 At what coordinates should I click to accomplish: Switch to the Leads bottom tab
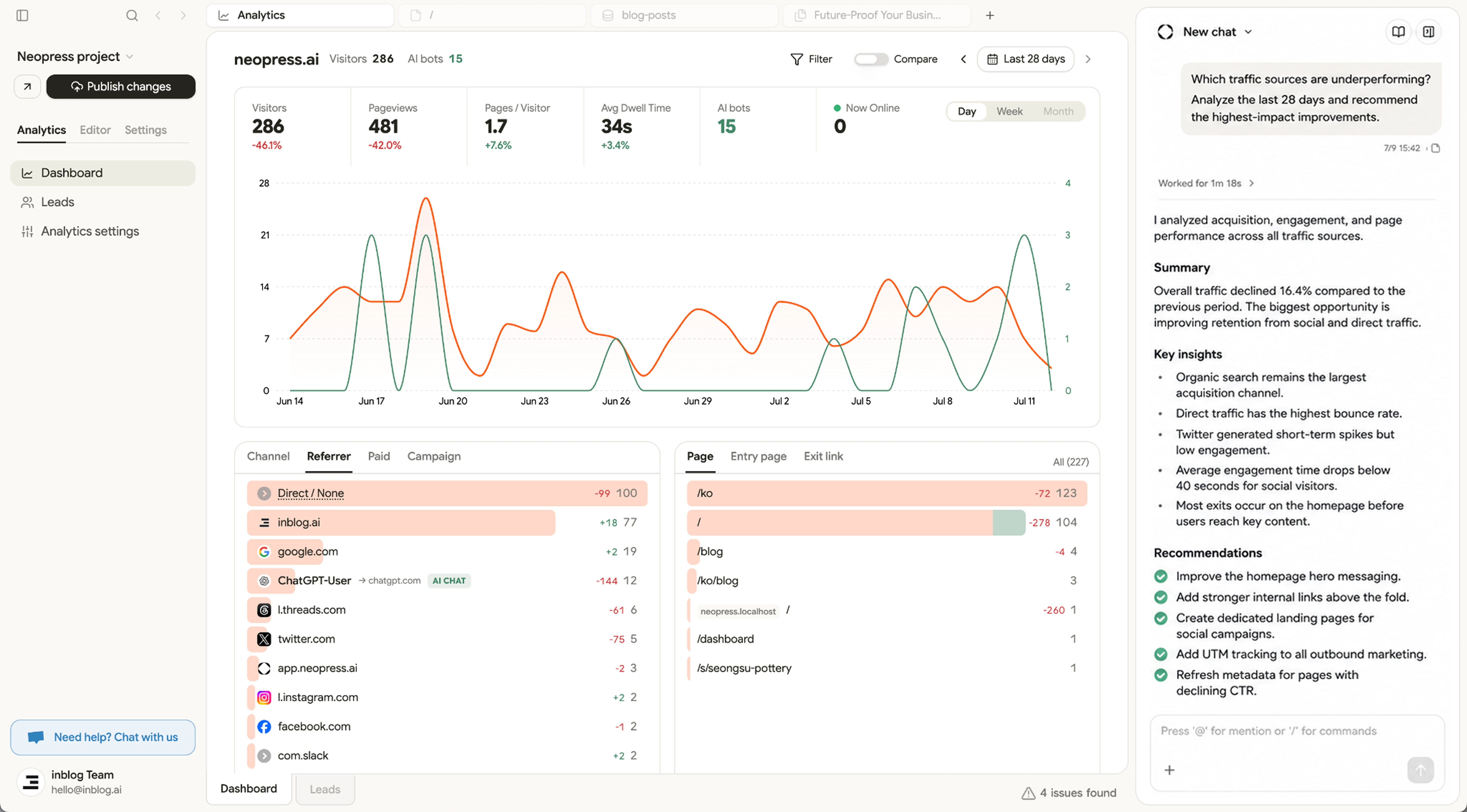coord(325,789)
